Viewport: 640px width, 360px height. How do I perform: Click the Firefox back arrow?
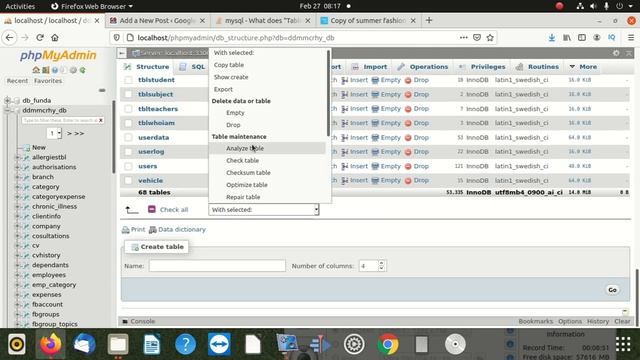pyautogui.click(x=9, y=38)
